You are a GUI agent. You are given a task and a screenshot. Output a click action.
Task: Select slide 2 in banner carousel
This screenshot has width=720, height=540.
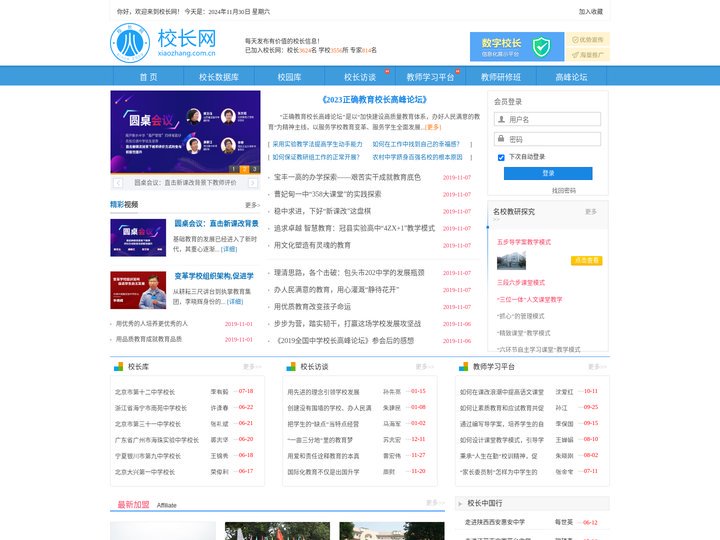point(244,169)
